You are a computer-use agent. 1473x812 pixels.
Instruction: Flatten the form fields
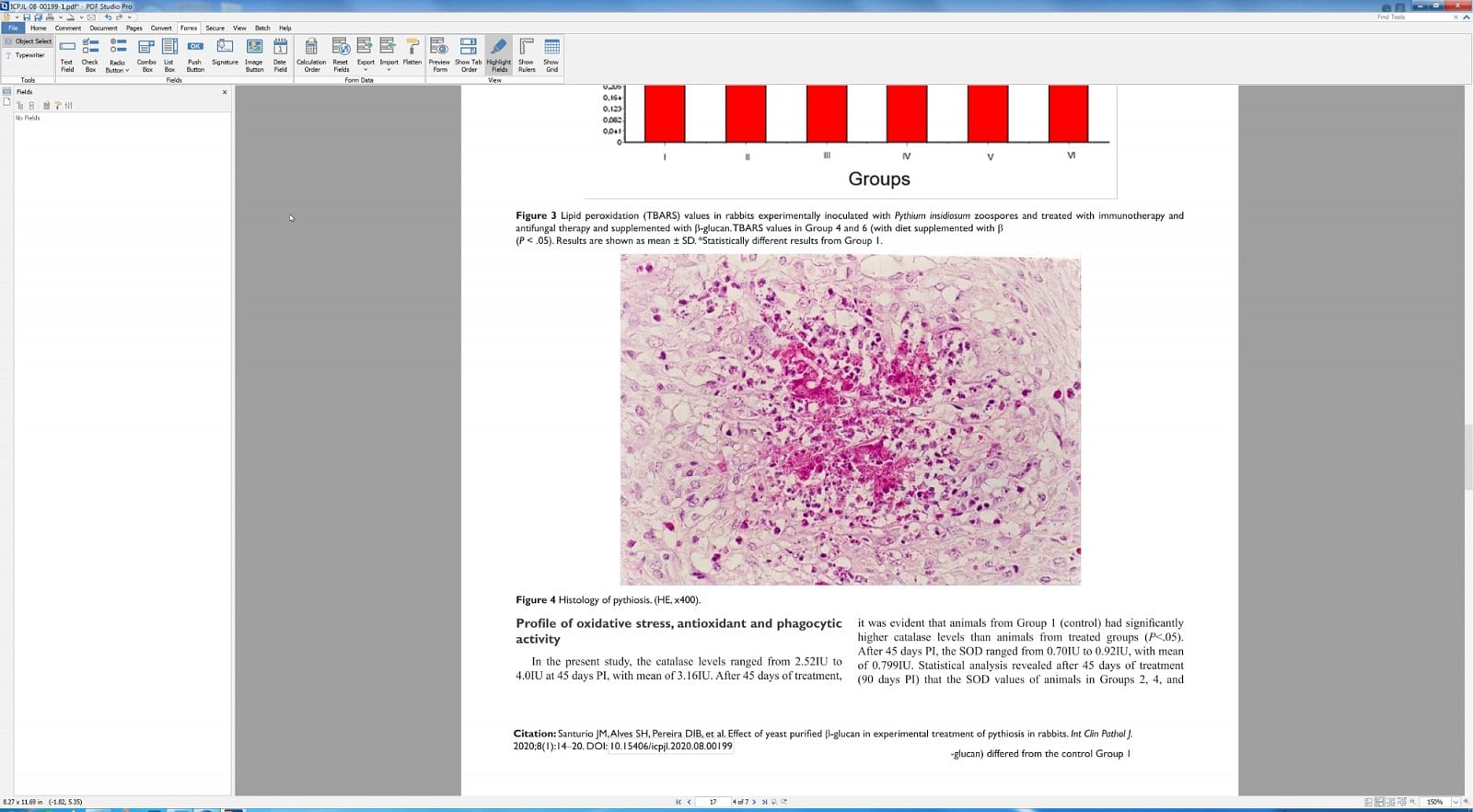[x=412, y=53]
